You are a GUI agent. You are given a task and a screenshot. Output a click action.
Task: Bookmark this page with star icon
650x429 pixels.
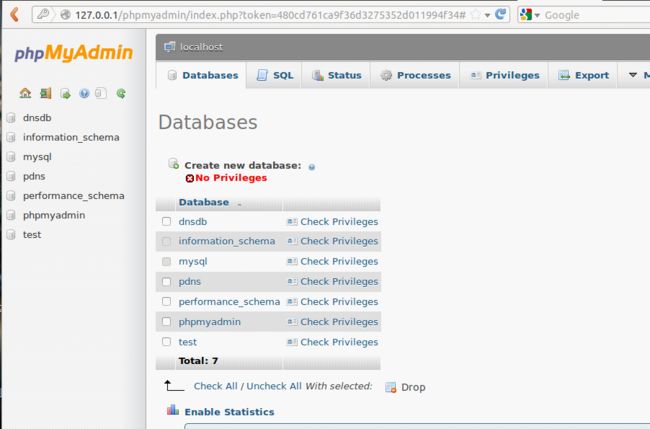pos(475,15)
